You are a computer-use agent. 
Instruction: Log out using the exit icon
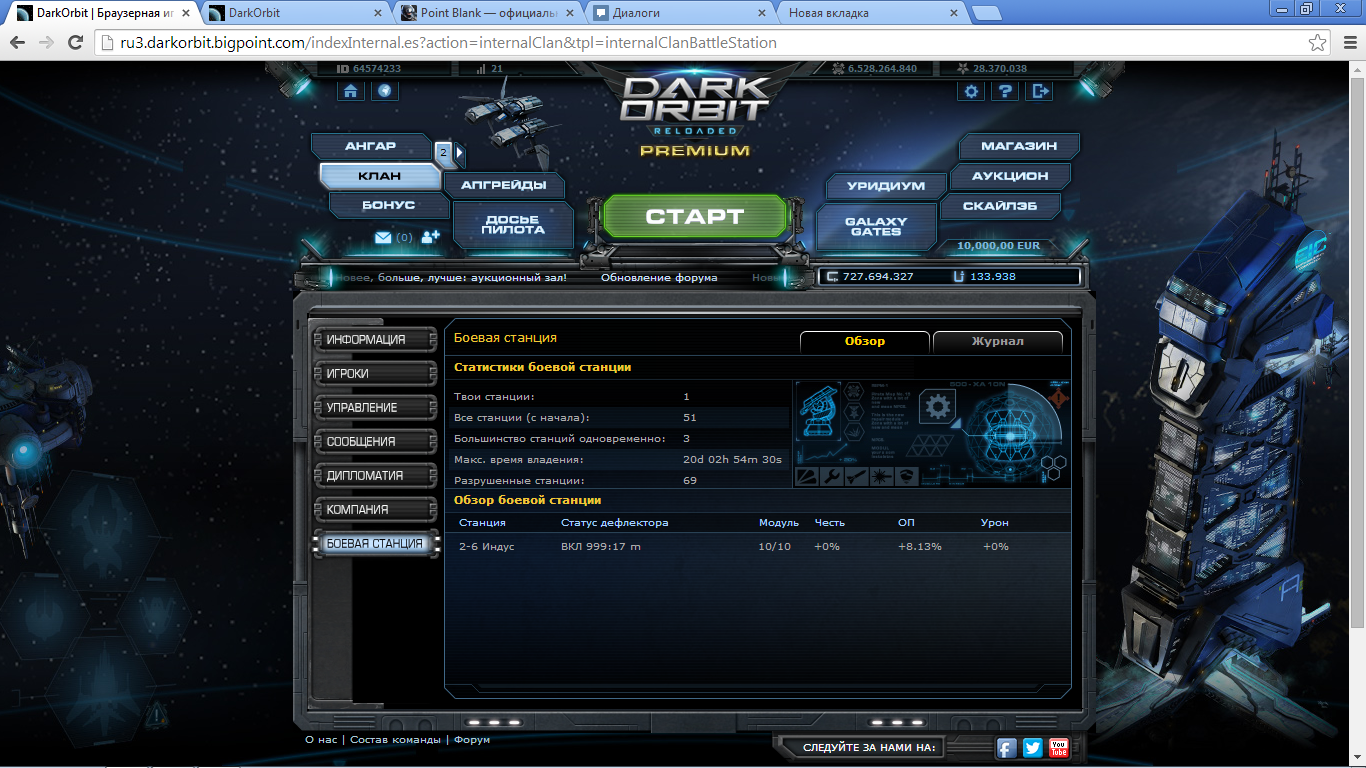click(x=1040, y=91)
